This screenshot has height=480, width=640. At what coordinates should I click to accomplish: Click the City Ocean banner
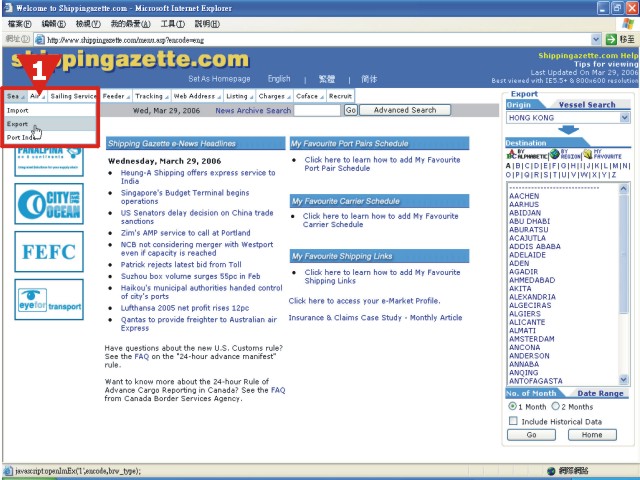pyautogui.click(x=49, y=204)
